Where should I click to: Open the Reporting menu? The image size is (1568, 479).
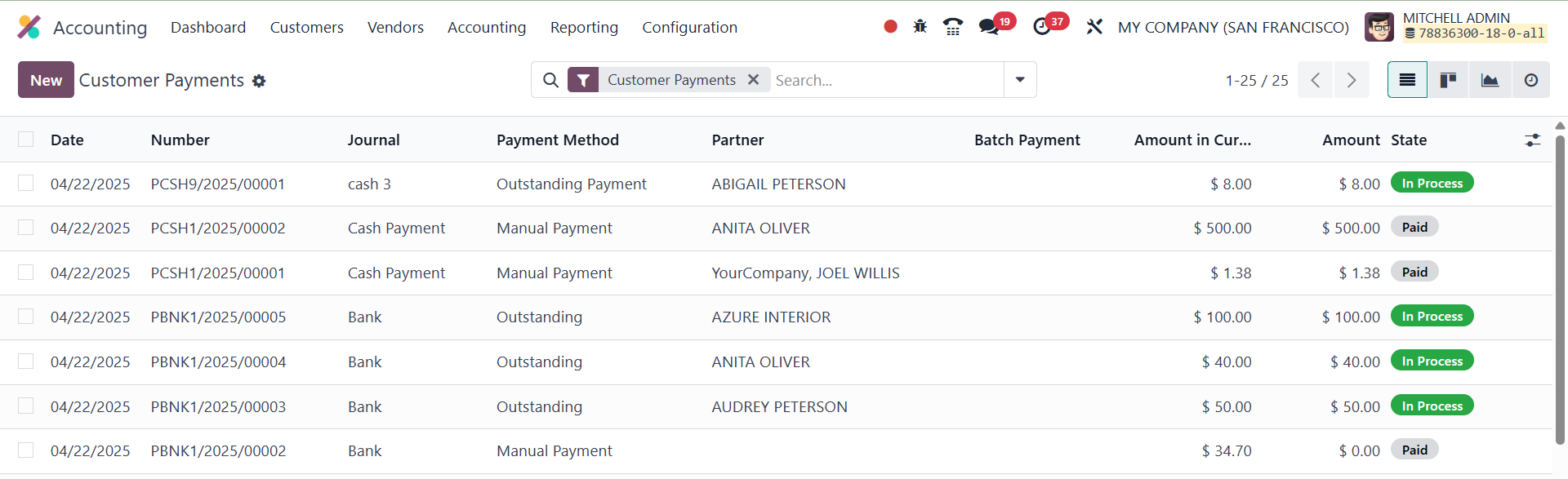coord(584,27)
